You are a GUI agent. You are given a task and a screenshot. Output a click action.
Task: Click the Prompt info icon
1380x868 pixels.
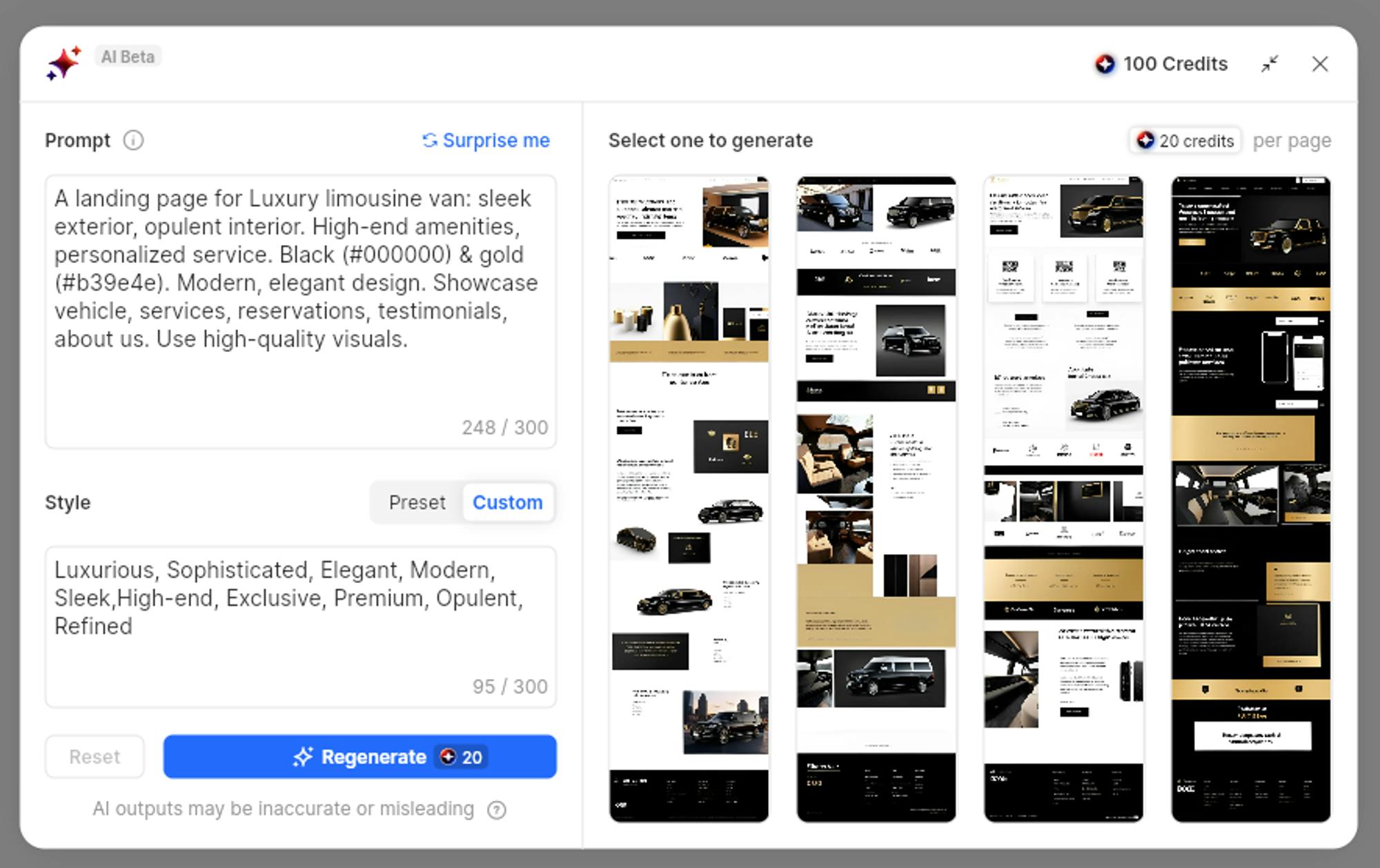coord(133,141)
